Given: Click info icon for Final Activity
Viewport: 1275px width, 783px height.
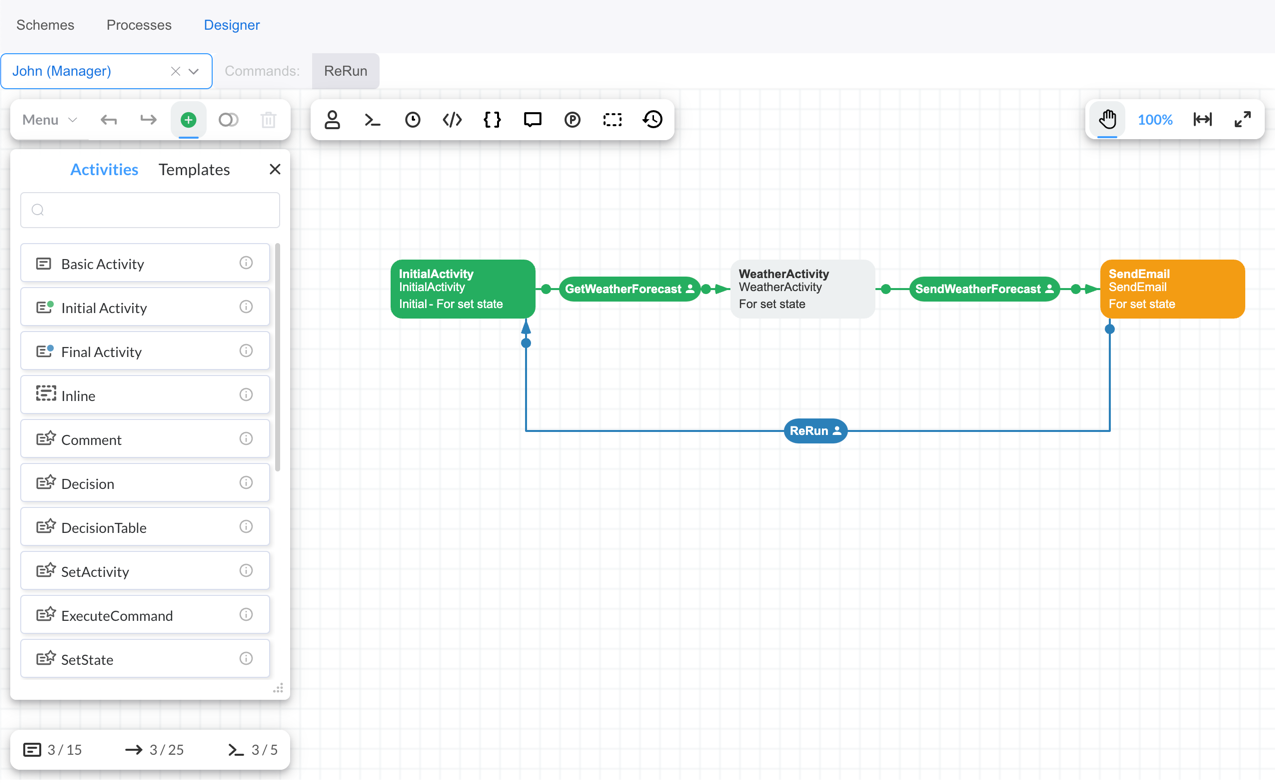Looking at the screenshot, I should [246, 351].
